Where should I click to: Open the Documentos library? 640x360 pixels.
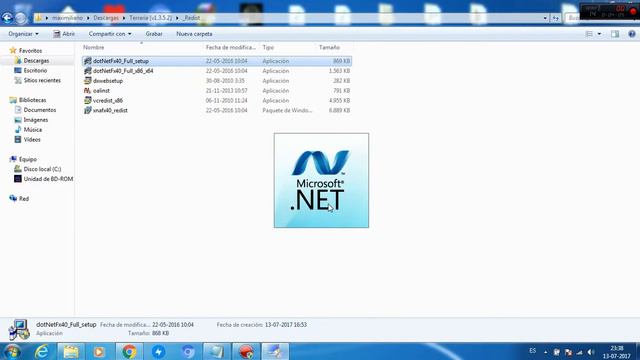tap(40, 110)
